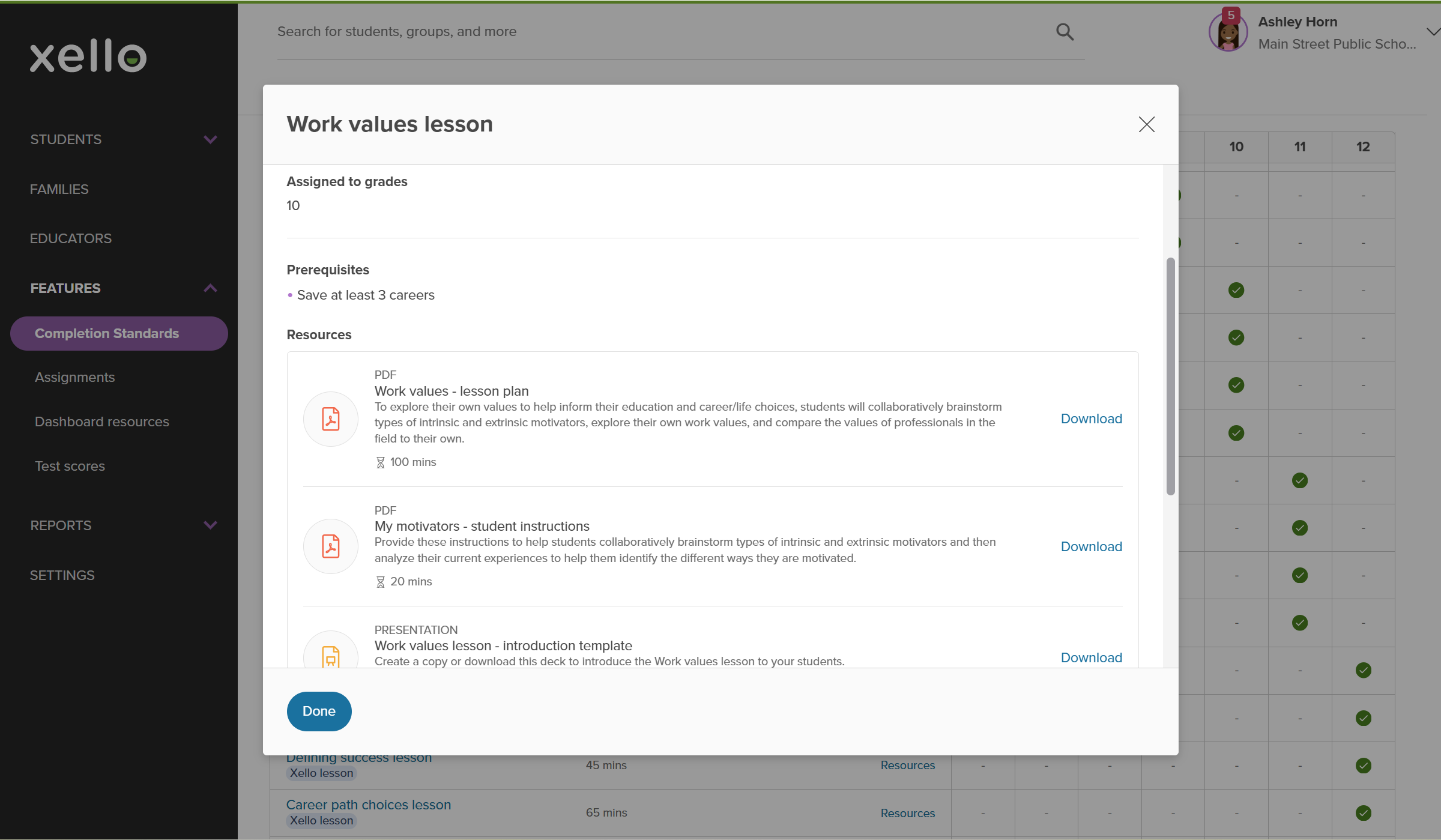The image size is (1441, 840).
Task: Expand the Students menu chevron
Action: click(x=210, y=139)
